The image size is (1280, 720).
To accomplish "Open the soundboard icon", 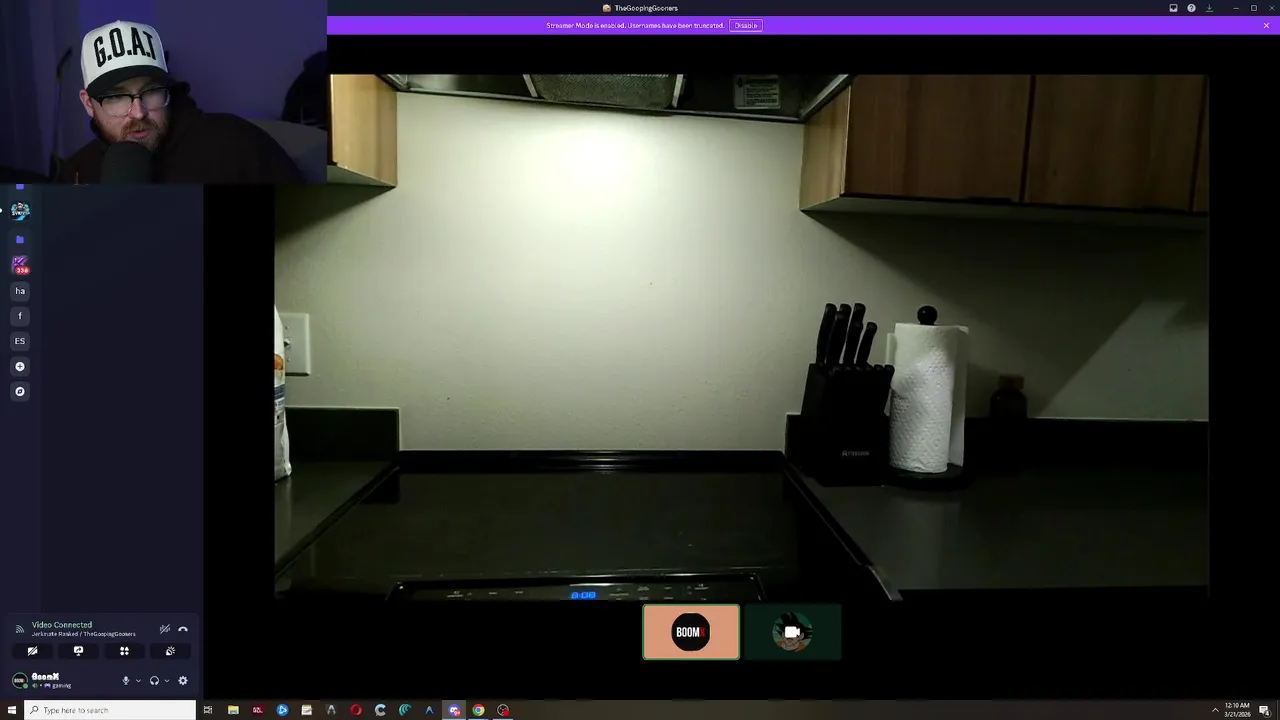I will tap(170, 651).
